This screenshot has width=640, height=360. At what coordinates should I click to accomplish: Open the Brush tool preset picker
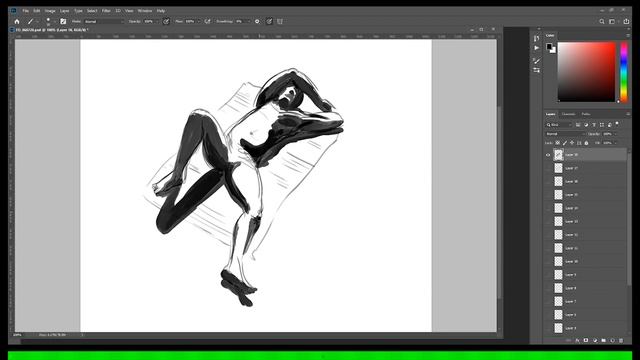point(32,21)
